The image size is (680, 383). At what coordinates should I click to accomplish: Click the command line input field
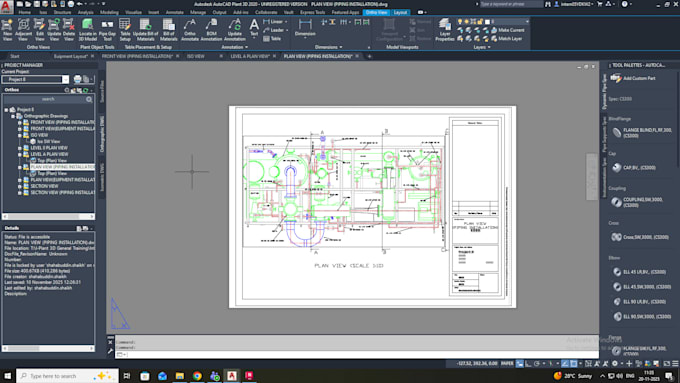coord(356,355)
